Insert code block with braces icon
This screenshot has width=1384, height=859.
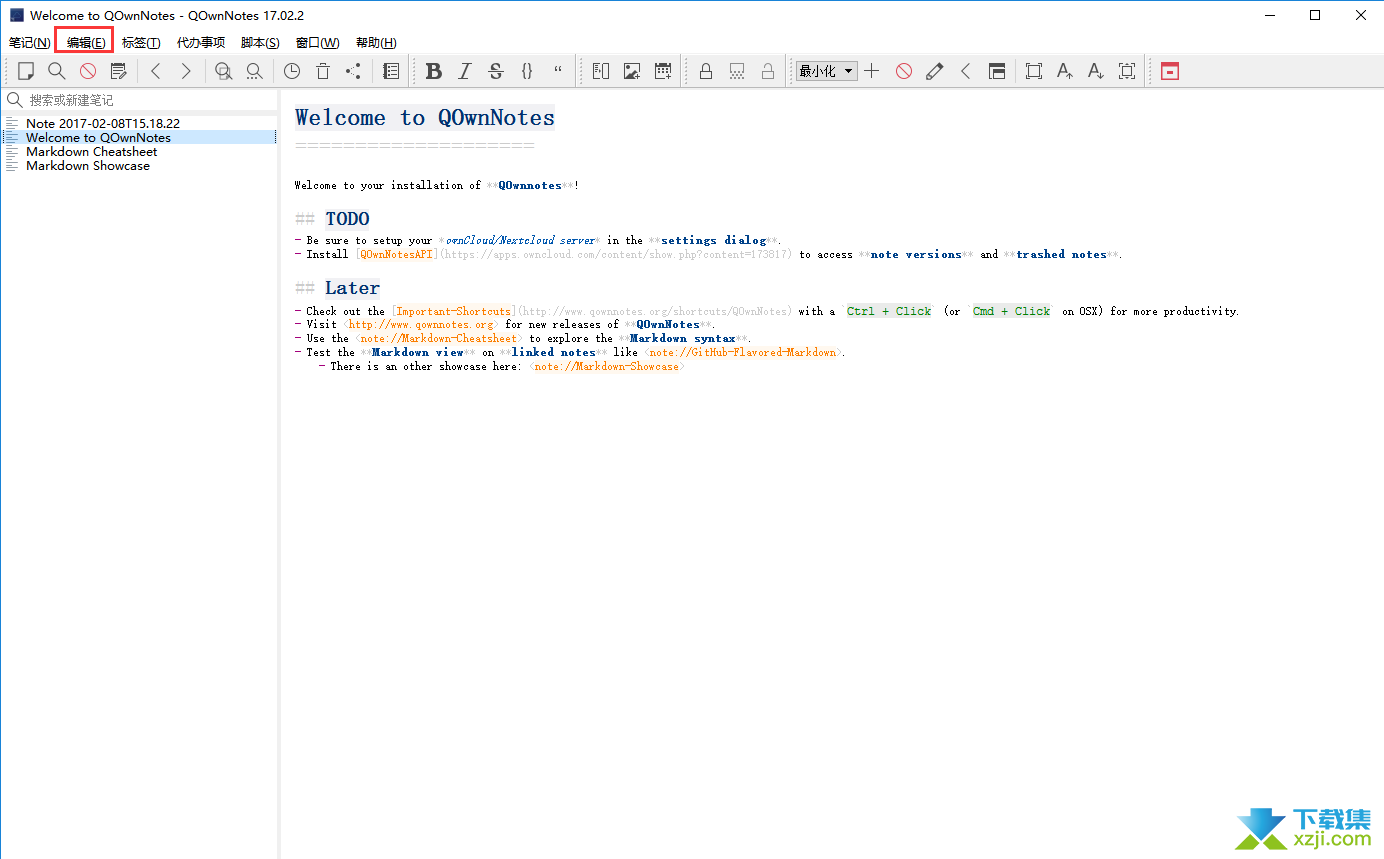click(x=527, y=71)
